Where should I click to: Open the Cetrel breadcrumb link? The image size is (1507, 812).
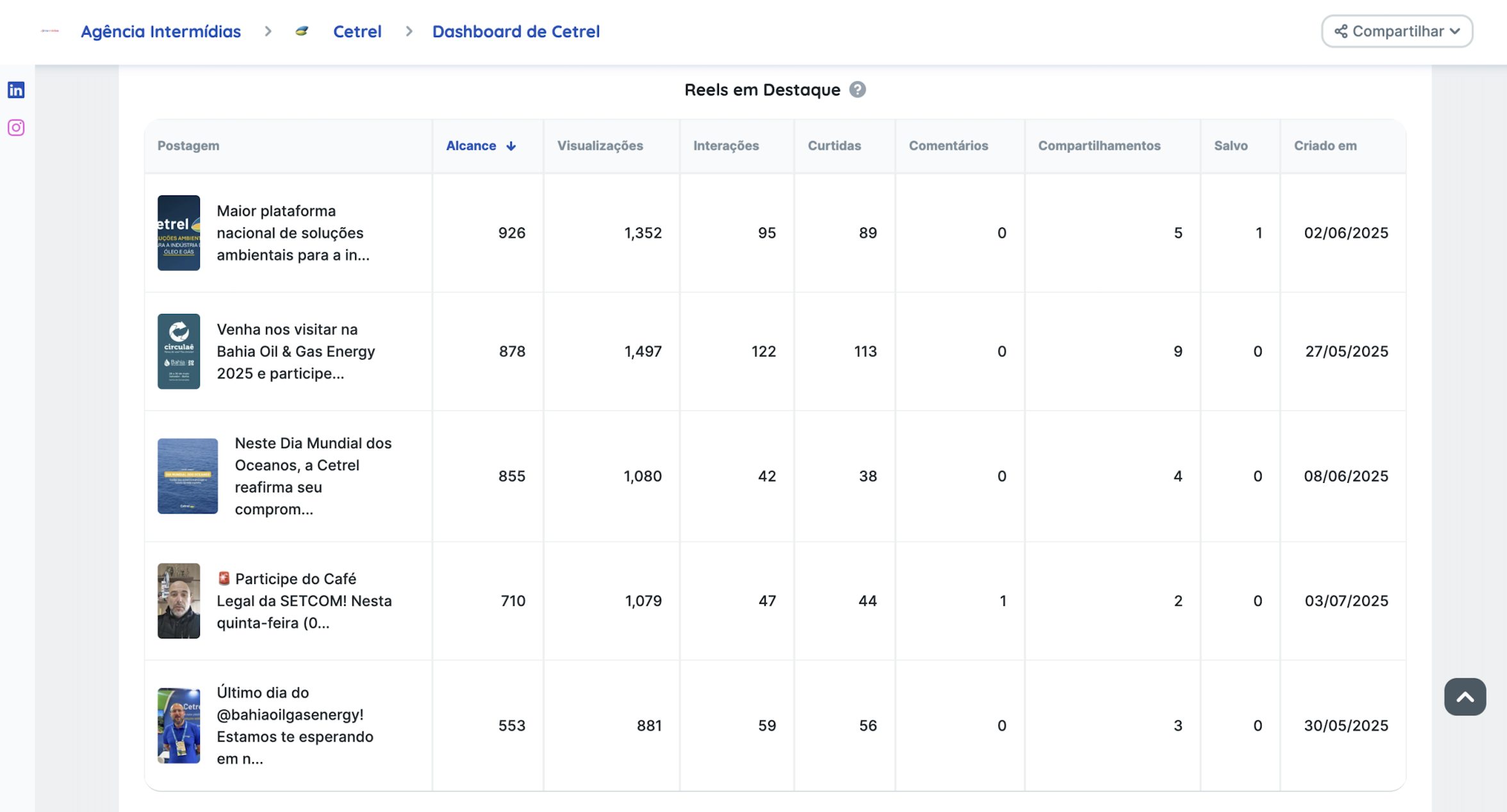(357, 31)
